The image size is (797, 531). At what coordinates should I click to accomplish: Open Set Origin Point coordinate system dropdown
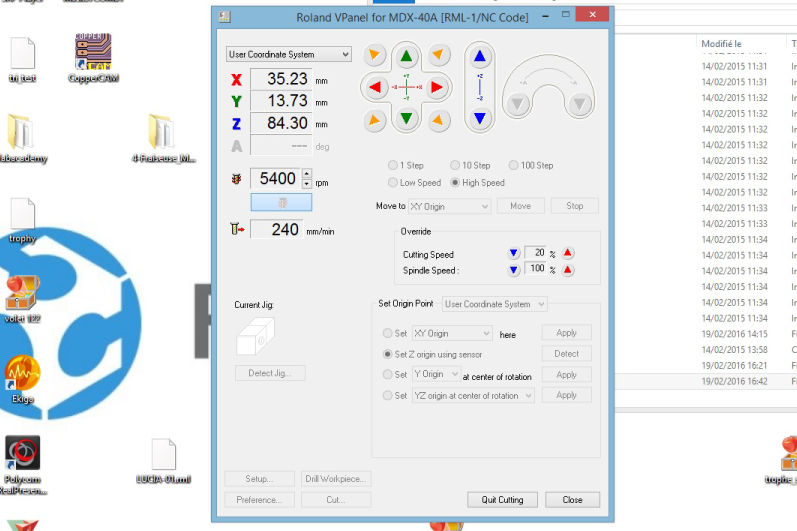[x=495, y=304]
